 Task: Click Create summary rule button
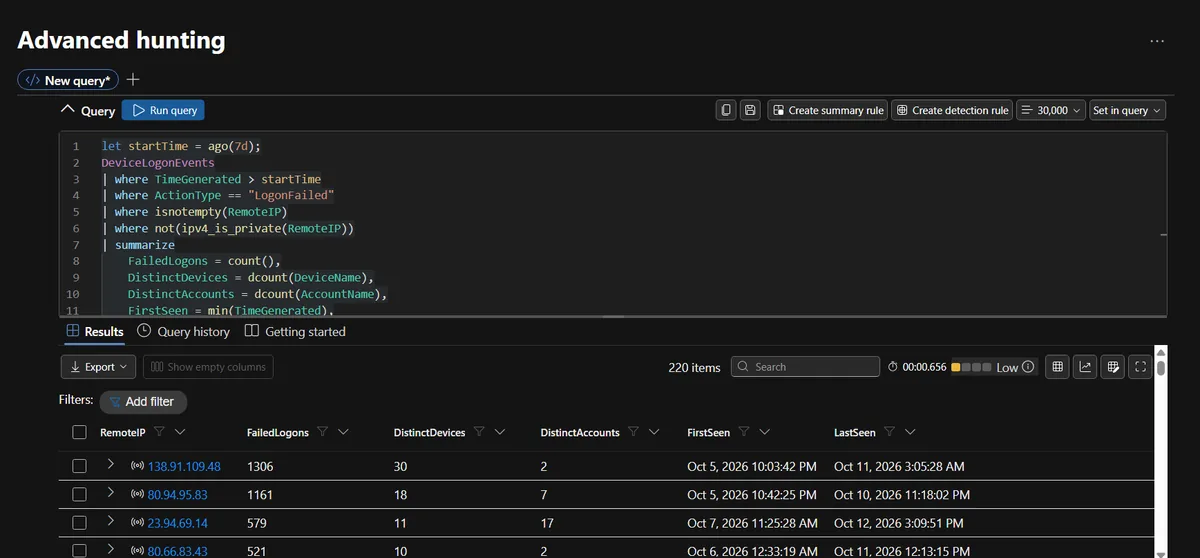[827, 110]
